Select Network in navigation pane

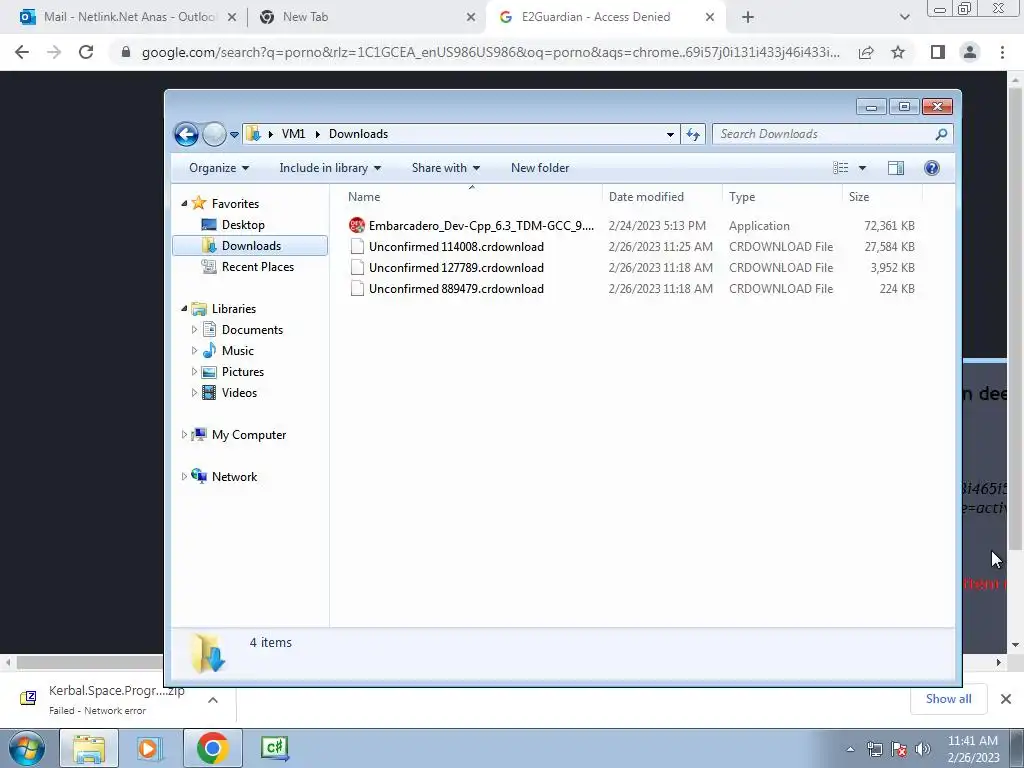pos(234,477)
